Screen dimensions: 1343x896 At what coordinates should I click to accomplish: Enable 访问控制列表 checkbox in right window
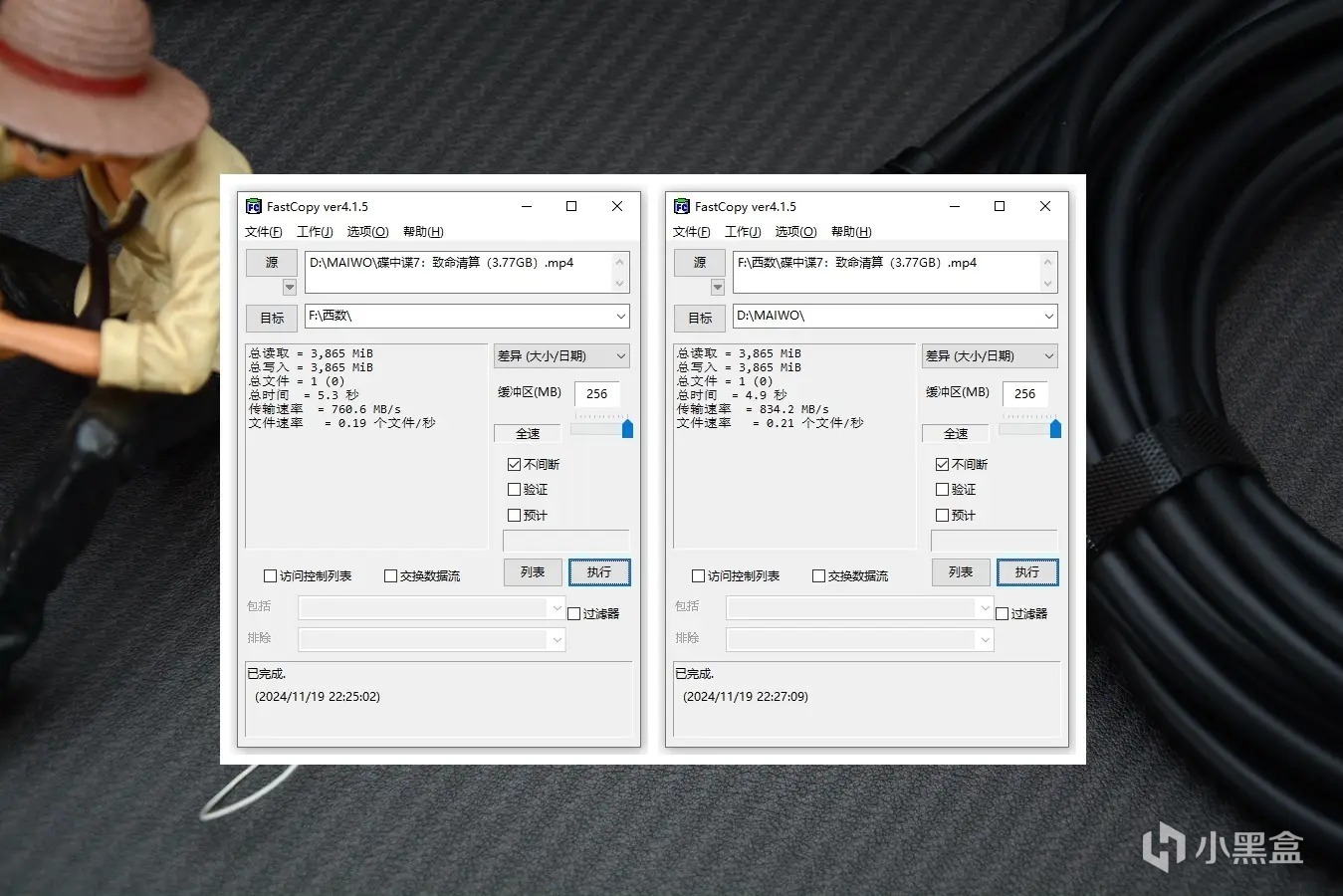698,576
